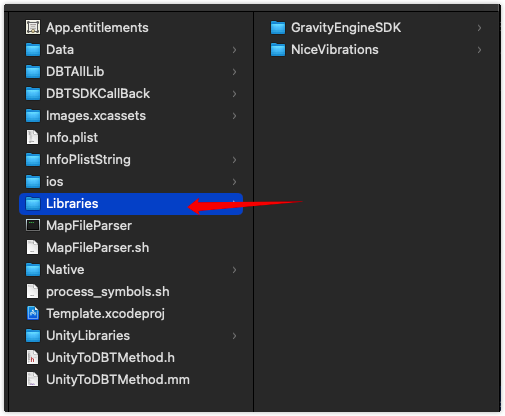Select the UnityToDBTMethod.mm file icon
The height and width of the screenshot is (416, 505).
click(x=32, y=379)
